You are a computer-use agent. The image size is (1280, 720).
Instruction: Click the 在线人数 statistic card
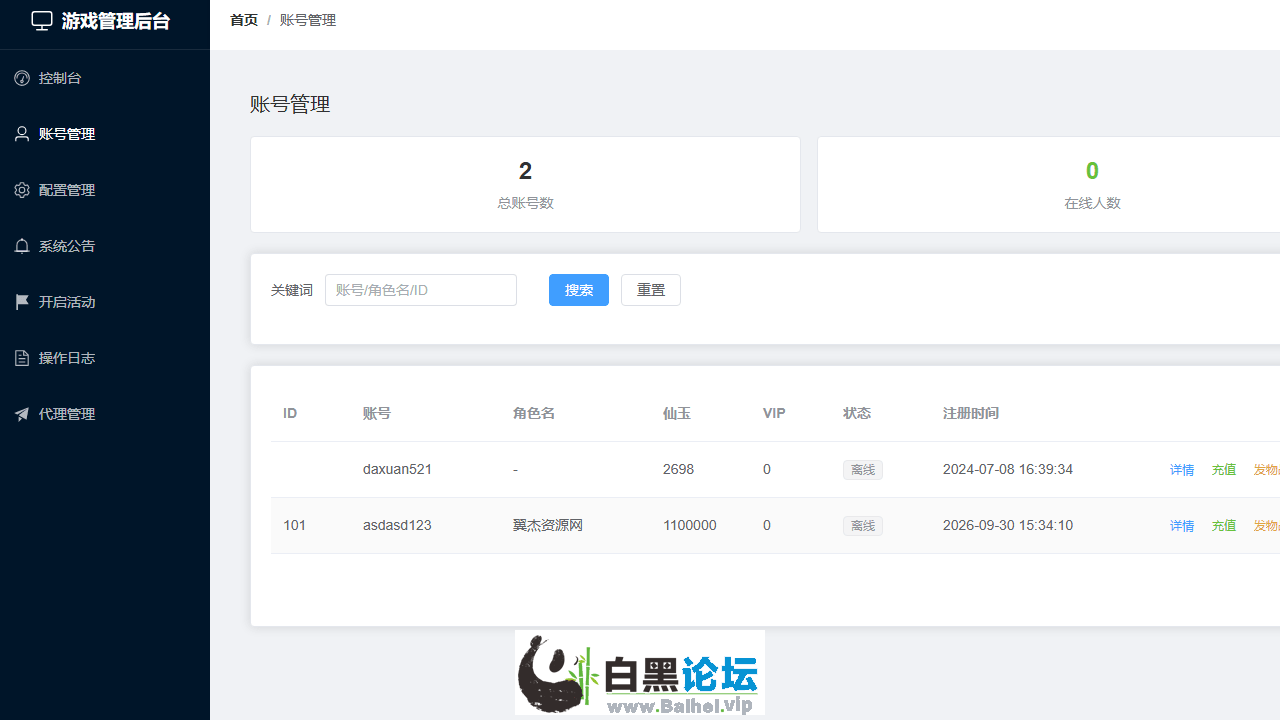[x=1049, y=184]
